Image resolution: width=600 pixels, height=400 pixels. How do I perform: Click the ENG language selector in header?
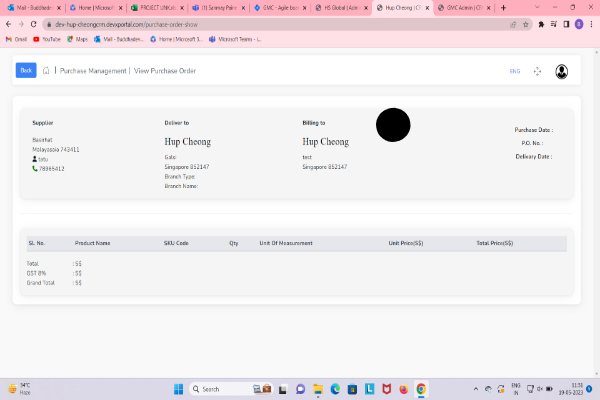tap(515, 71)
